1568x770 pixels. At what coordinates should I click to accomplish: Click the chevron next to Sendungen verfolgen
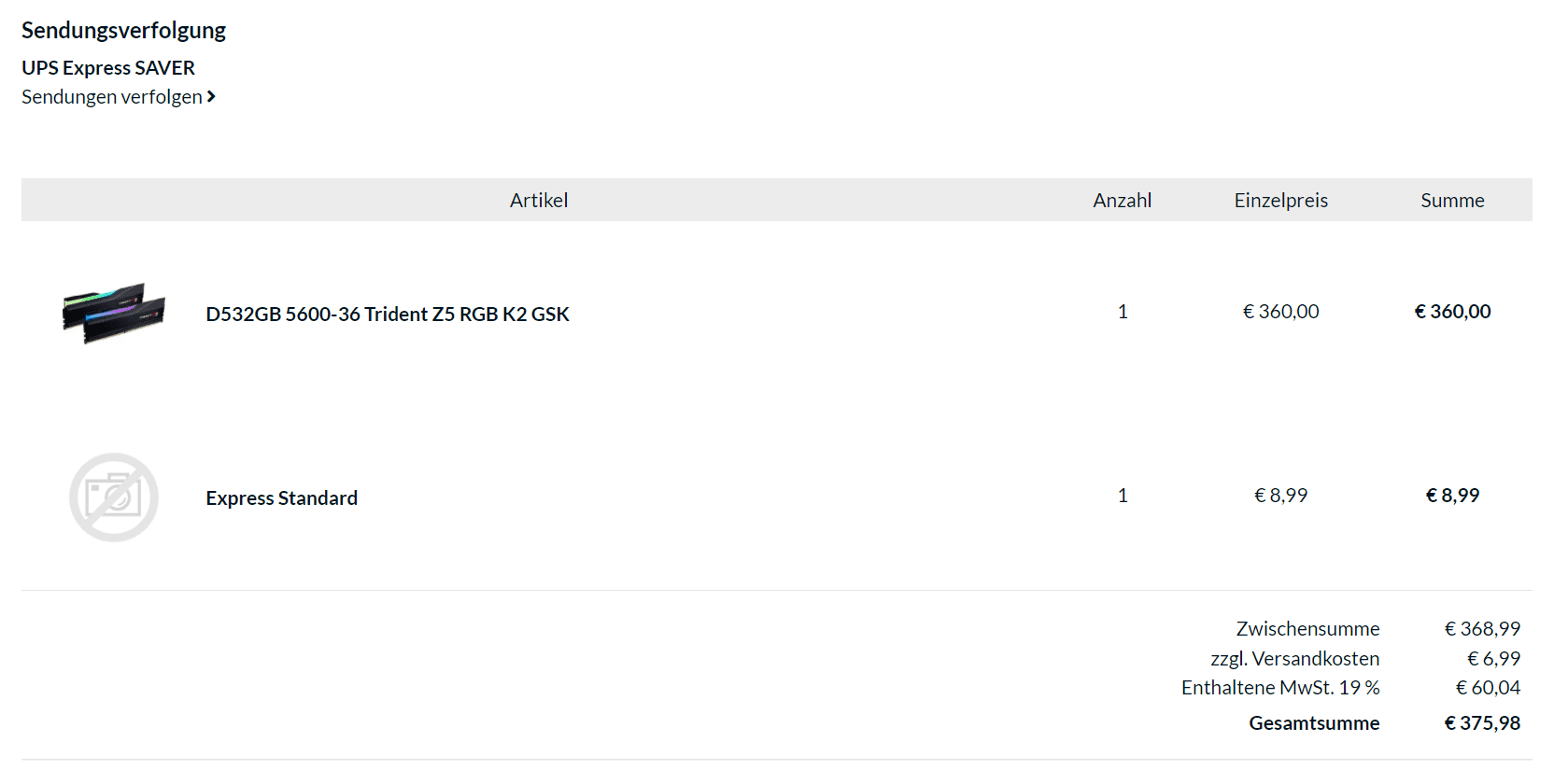(x=211, y=96)
